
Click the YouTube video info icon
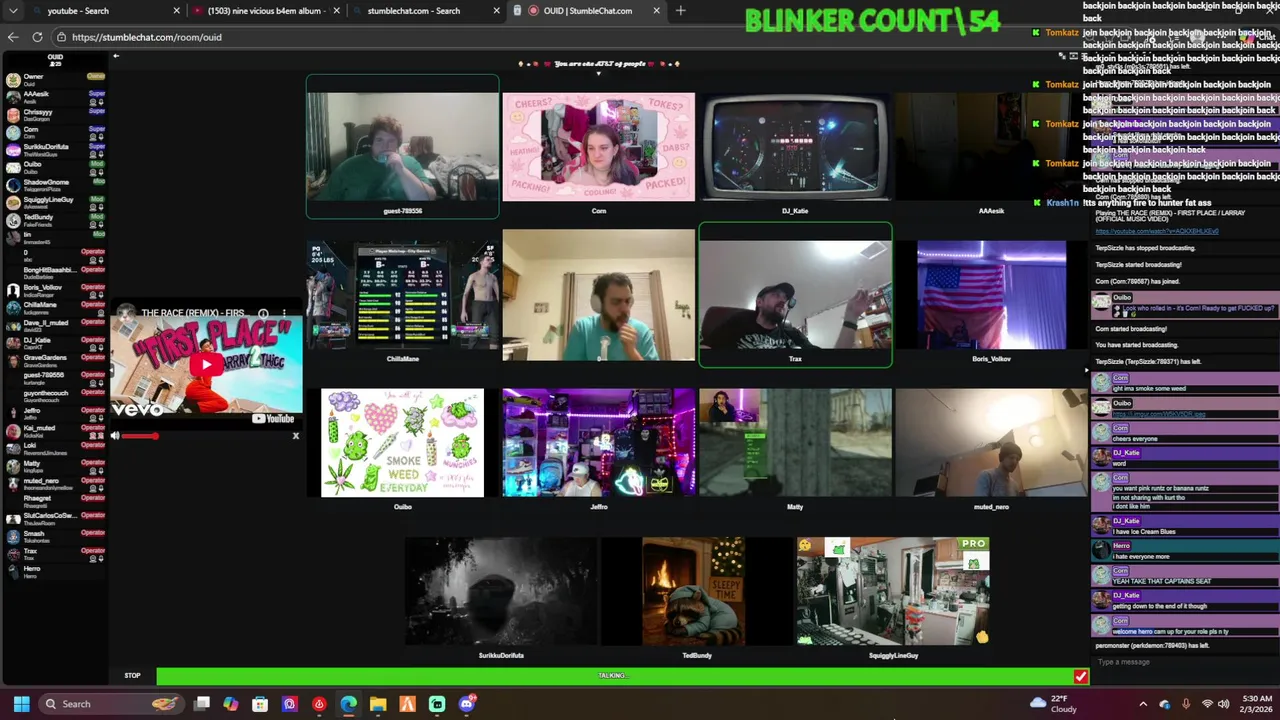[263, 314]
